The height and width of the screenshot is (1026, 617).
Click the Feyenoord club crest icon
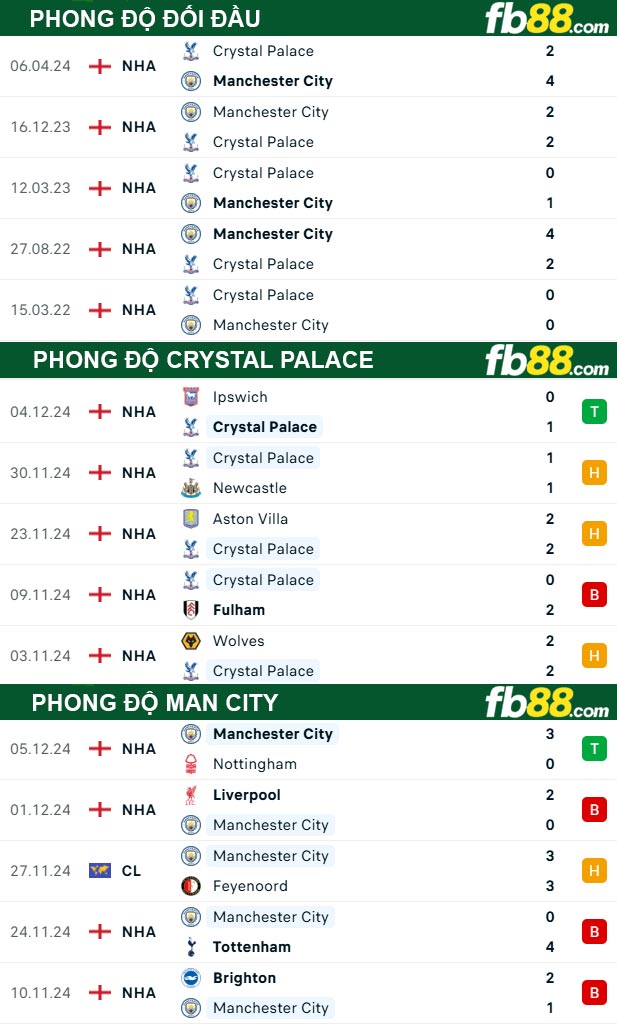pyautogui.click(x=190, y=885)
